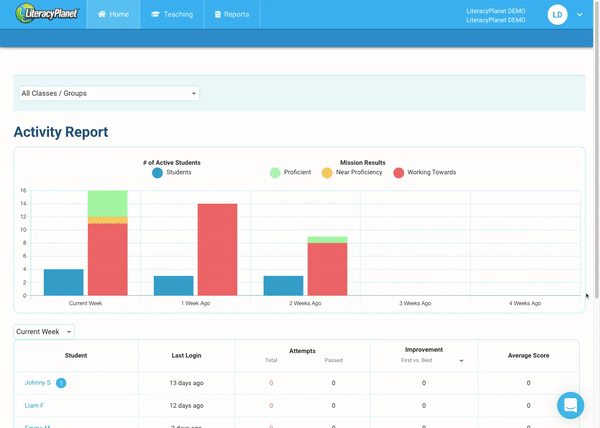Expand account menu chevron beside avatar
Viewport: 600px width, 428px height.
point(580,15)
